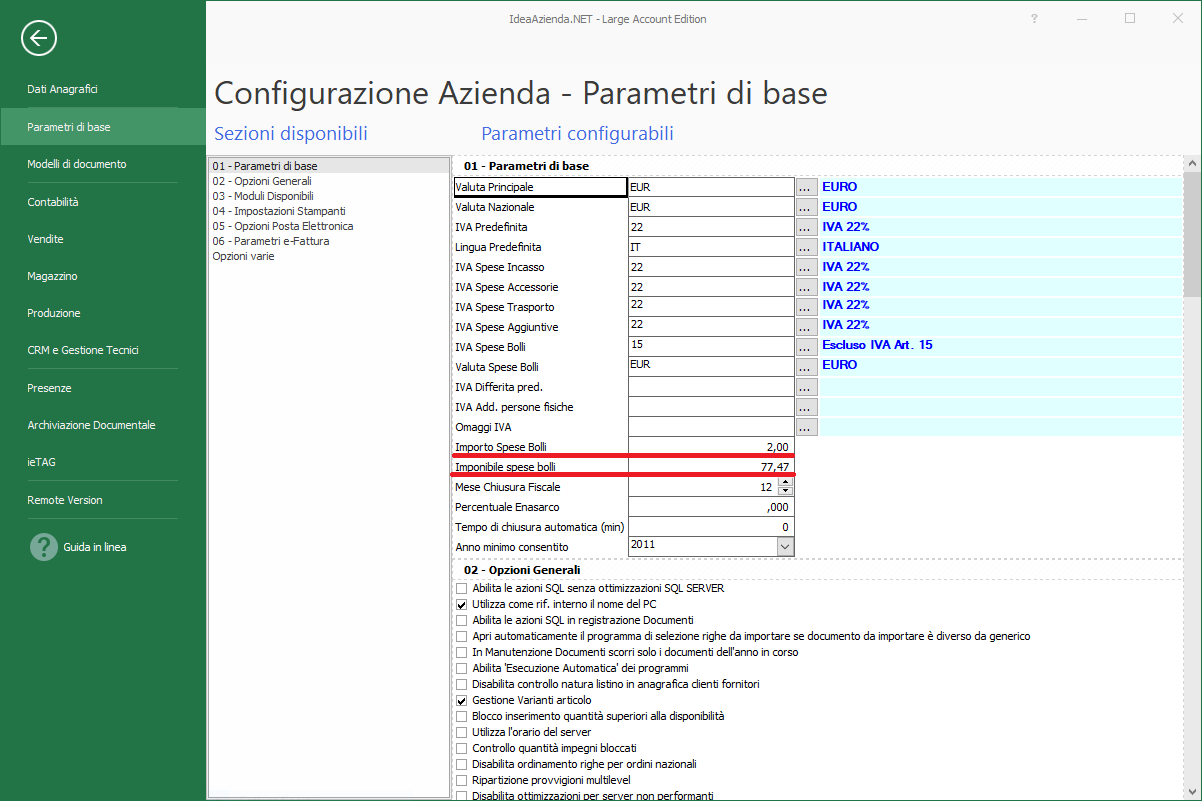Open lookup for IVA Spese Bolli

(807, 347)
